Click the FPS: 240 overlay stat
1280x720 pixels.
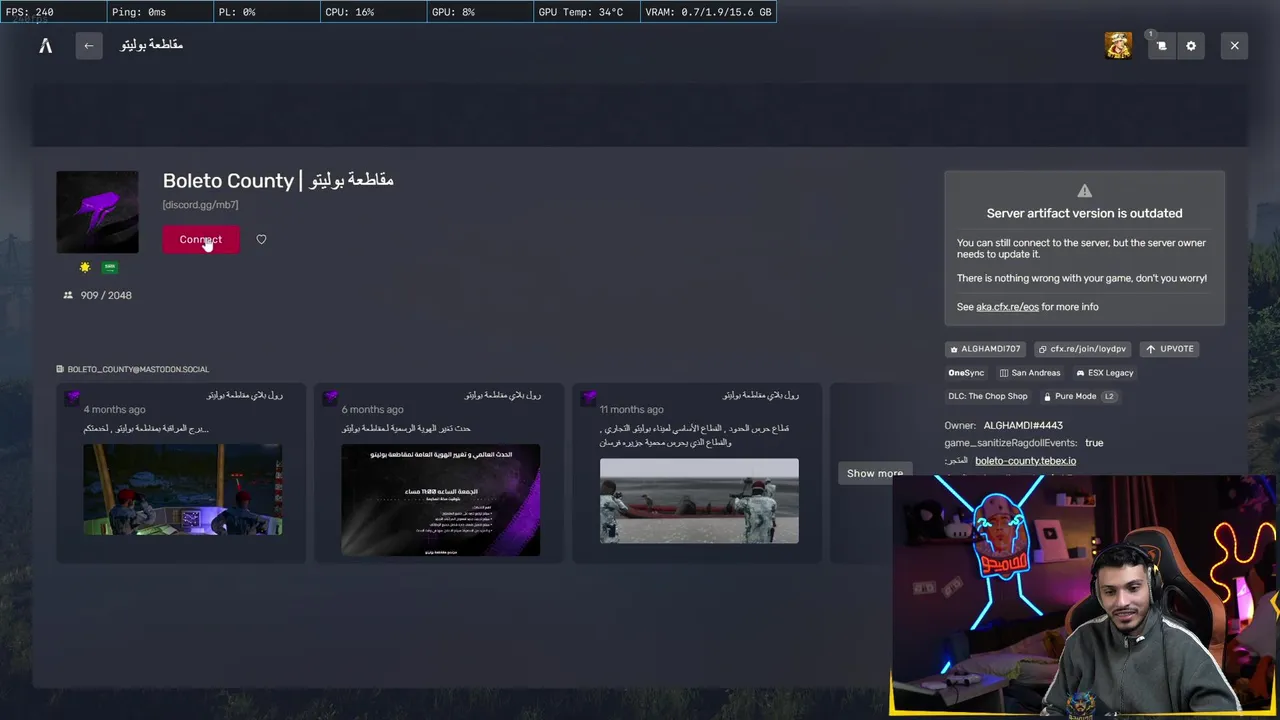(x=54, y=12)
